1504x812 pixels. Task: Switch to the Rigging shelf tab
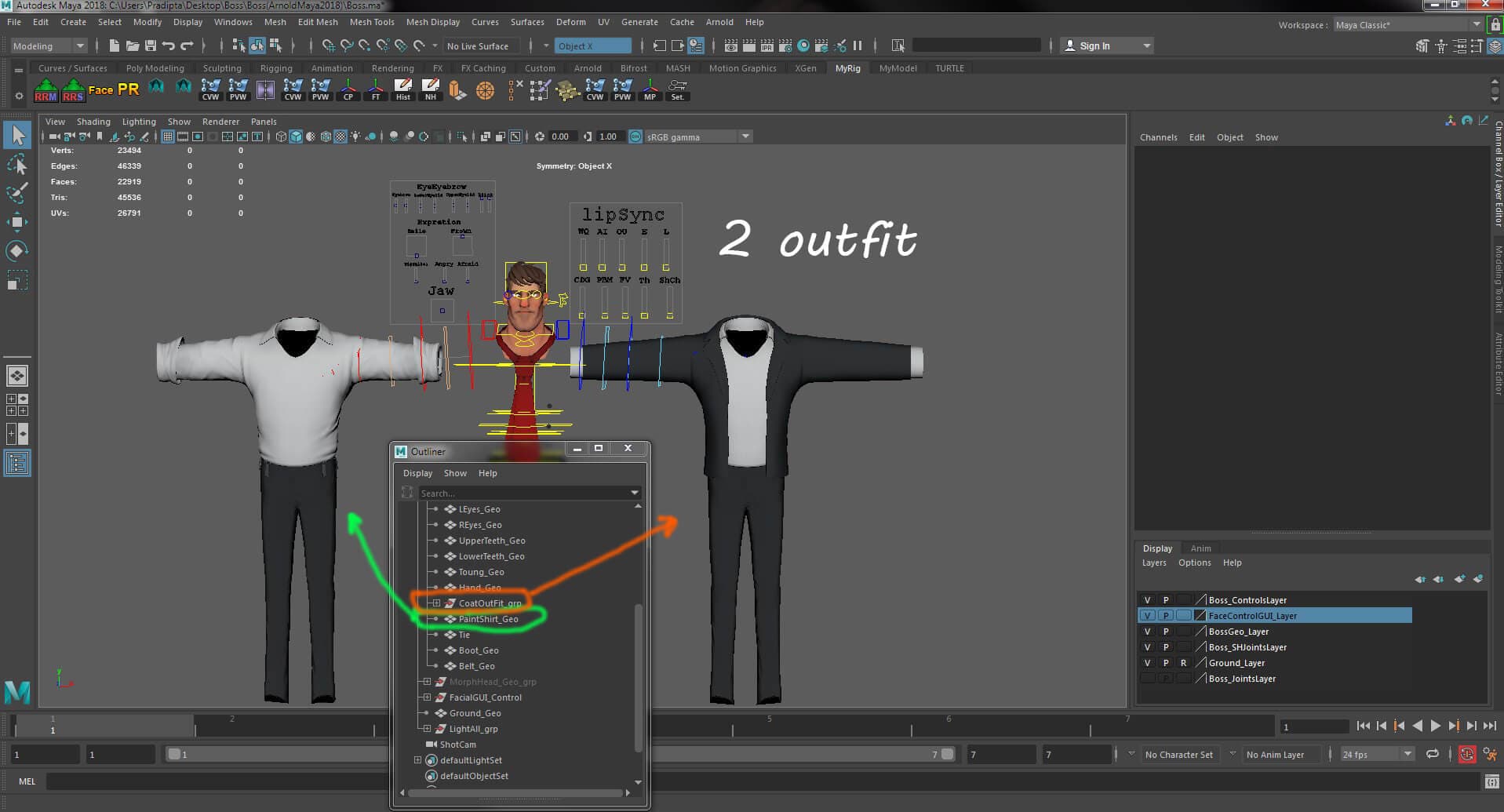tap(276, 68)
